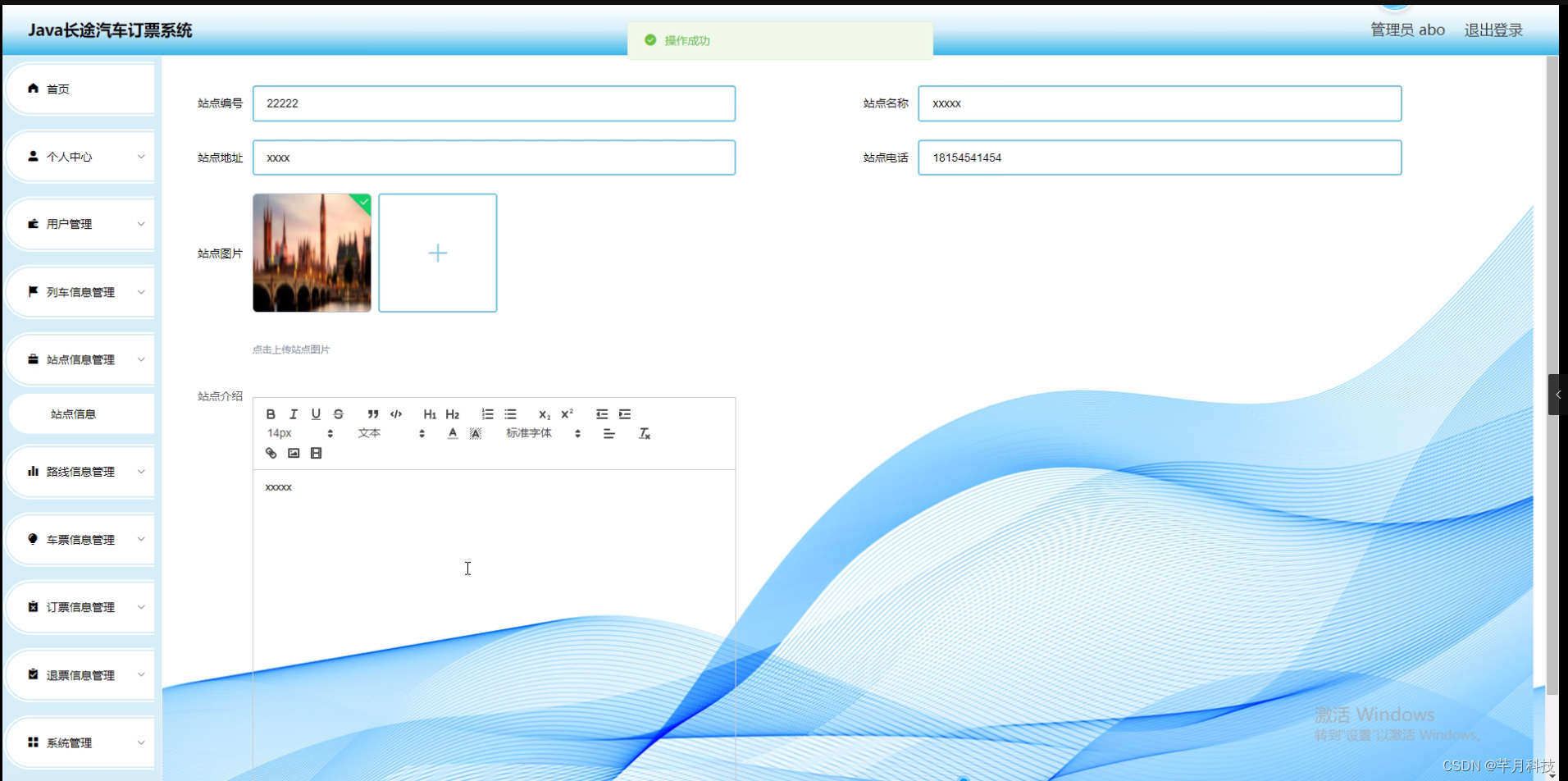Open the font color picker A icon
Screen dimensions: 1568x781
[452, 433]
